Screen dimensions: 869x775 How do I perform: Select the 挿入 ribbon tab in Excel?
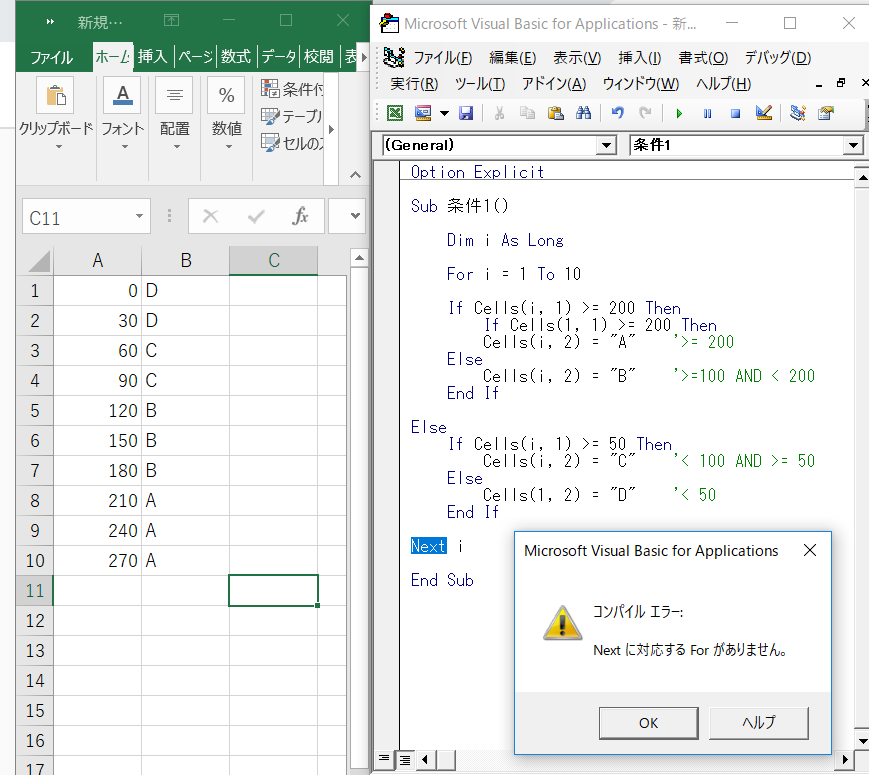click(152, 57)
